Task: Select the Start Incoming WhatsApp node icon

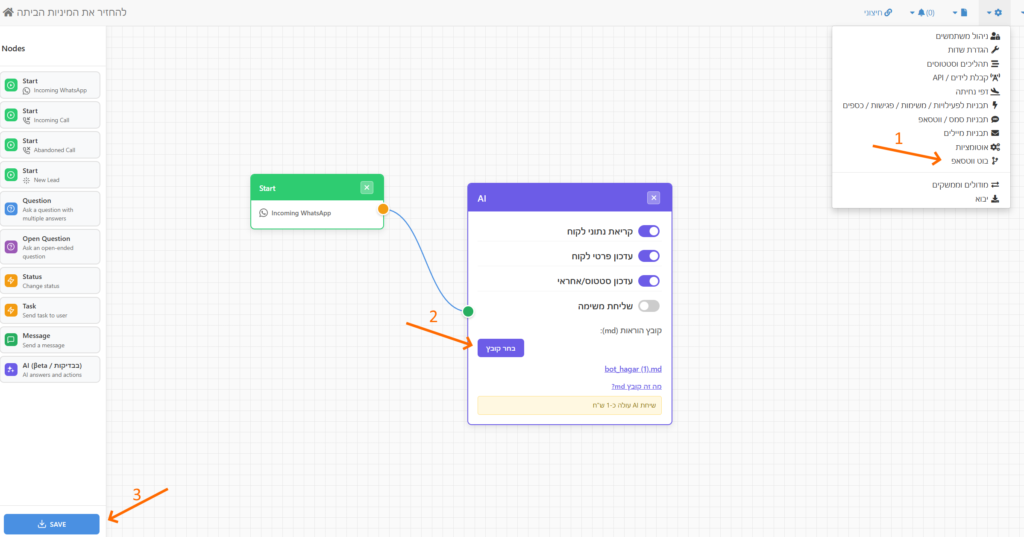Action: click(11, 85)
